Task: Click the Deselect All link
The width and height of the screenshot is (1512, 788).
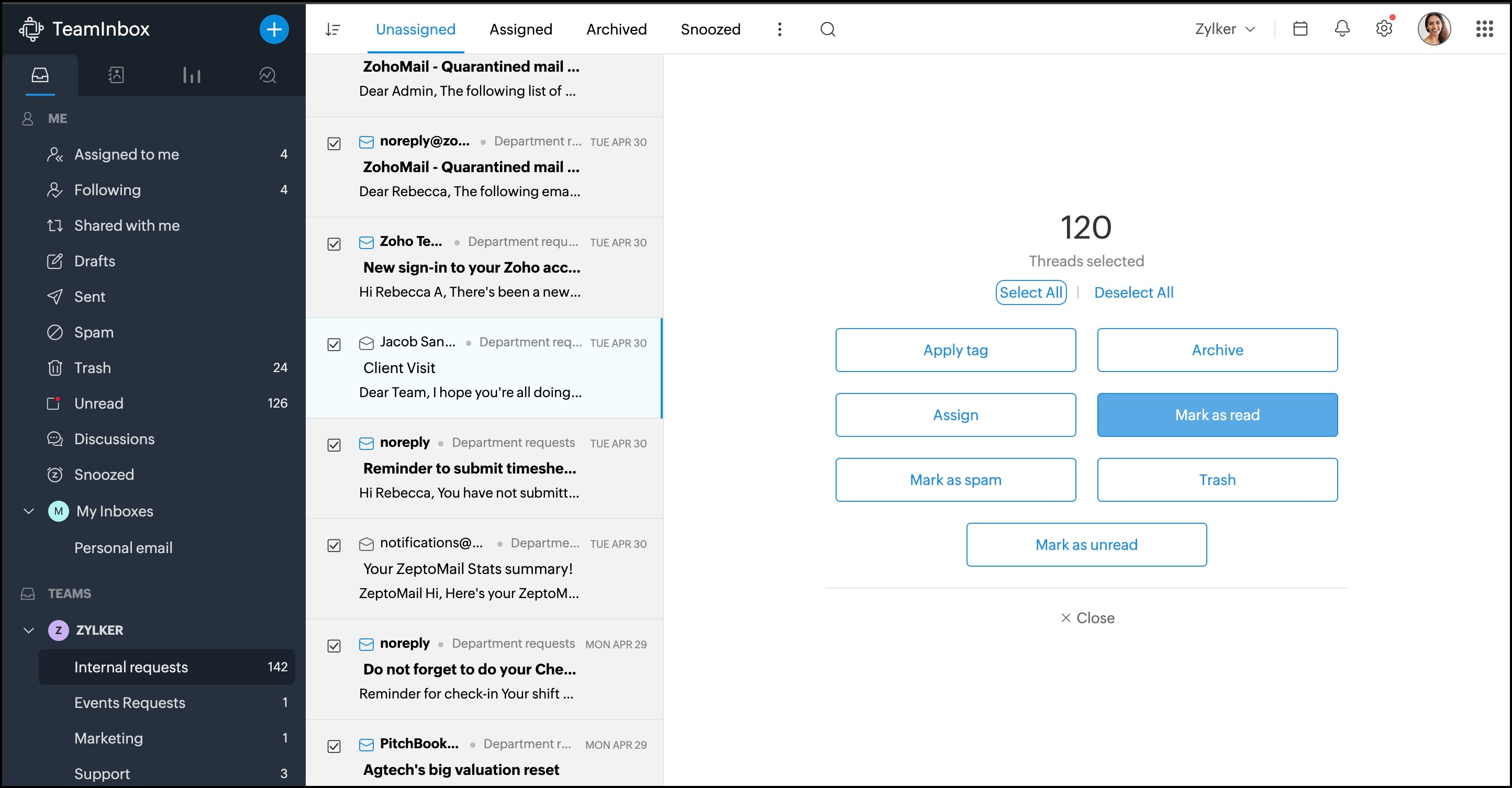Action: coord(1133,292)
